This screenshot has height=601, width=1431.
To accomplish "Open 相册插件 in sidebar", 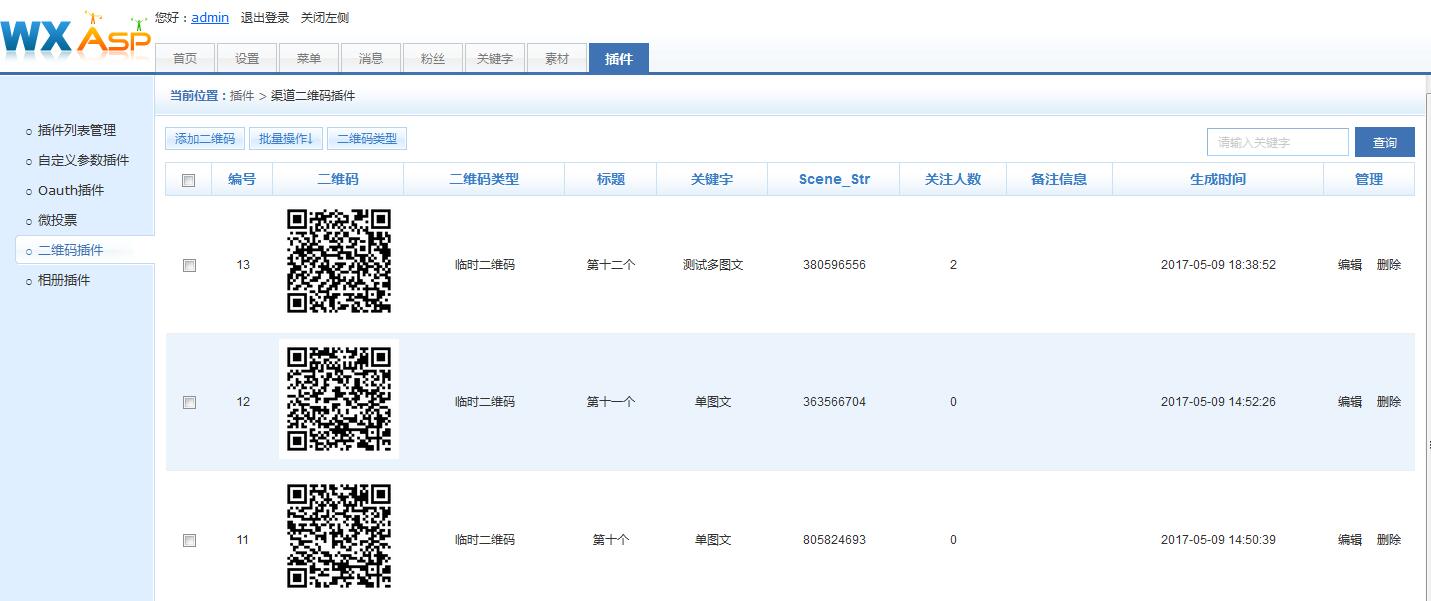I will (x=64, y=280).
